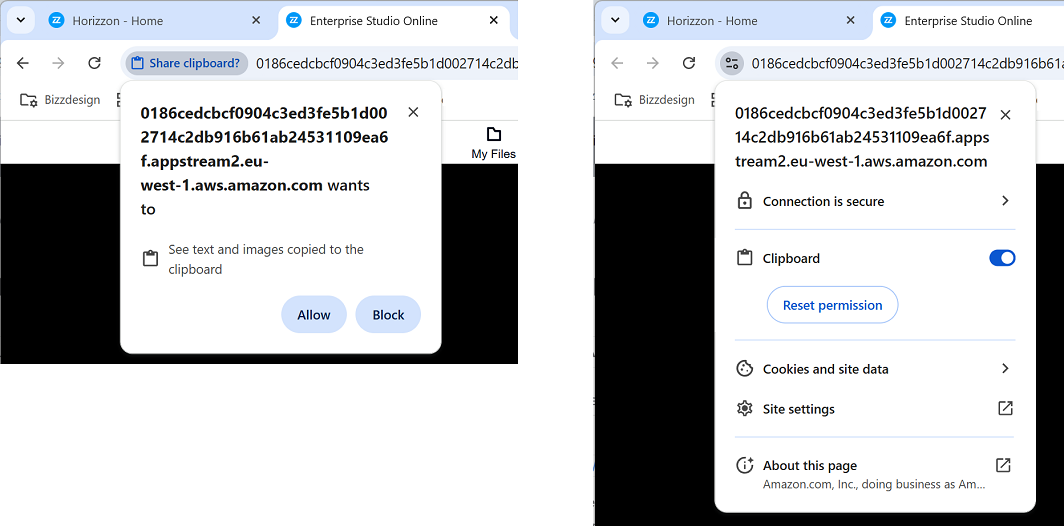The height and width of the screenshot is (526, 1064).
Task: Open Site settings in new tab
Action: pos(875,409)
